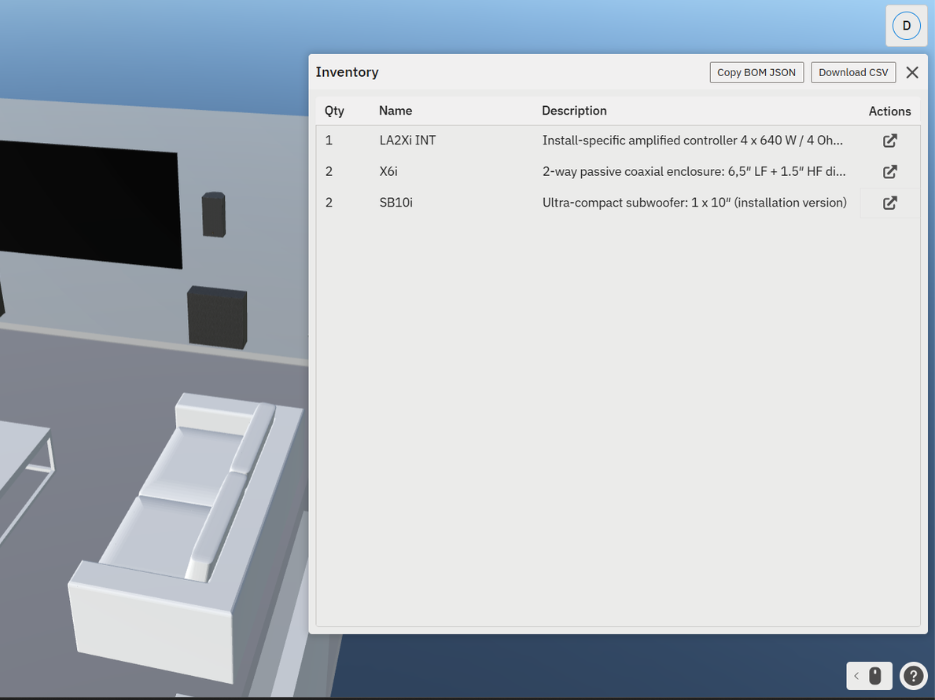Select the SB10i name cell
This screenshot has height=700, width=935.
coord(396,203)
